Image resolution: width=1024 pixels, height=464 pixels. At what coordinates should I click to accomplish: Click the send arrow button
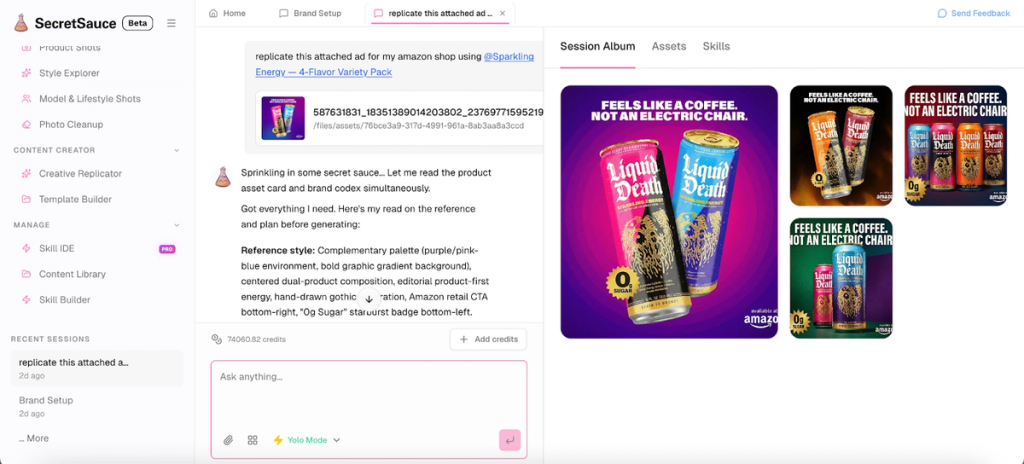pos(509,440)
